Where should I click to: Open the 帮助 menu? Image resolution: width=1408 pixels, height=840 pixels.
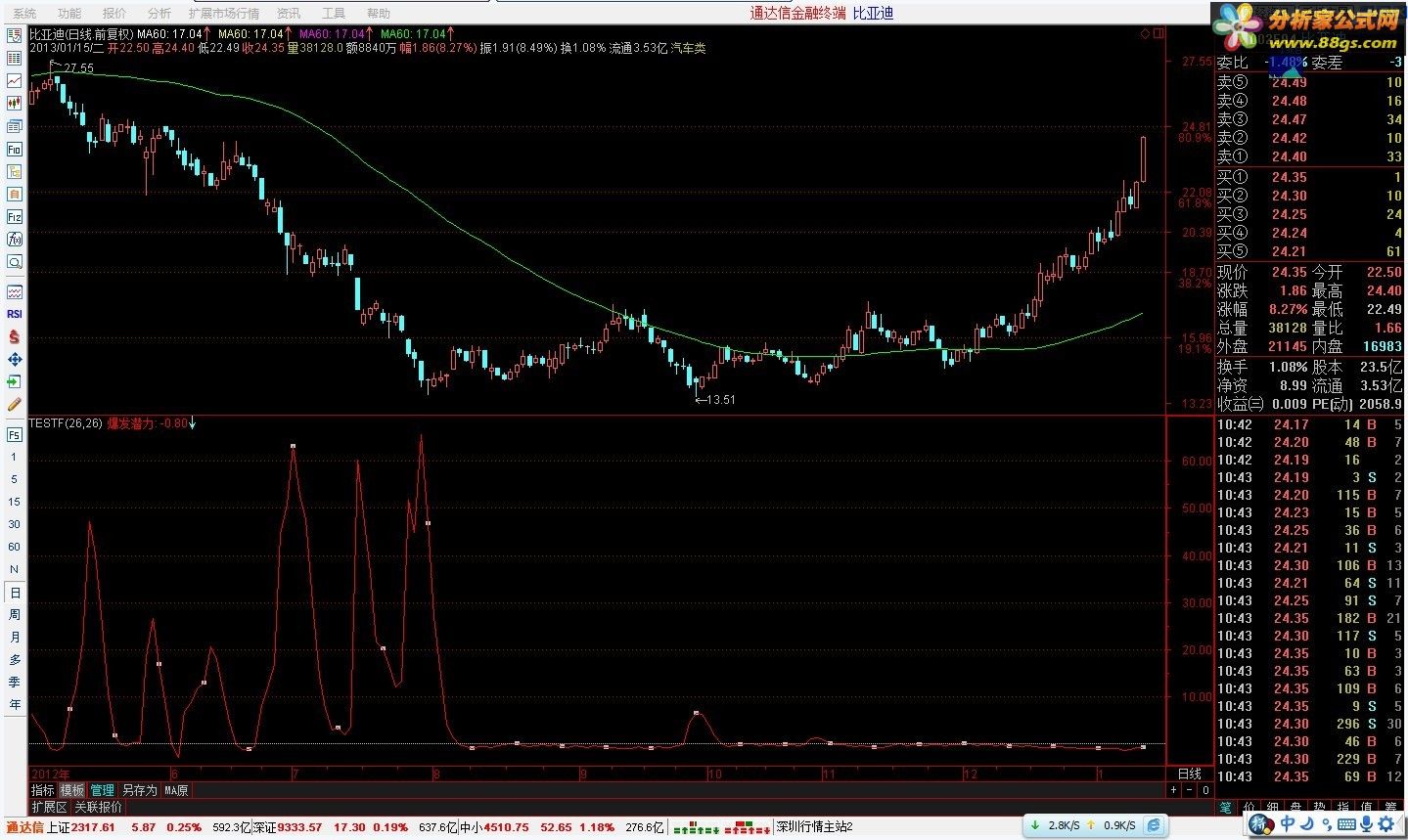click(379, 14)
